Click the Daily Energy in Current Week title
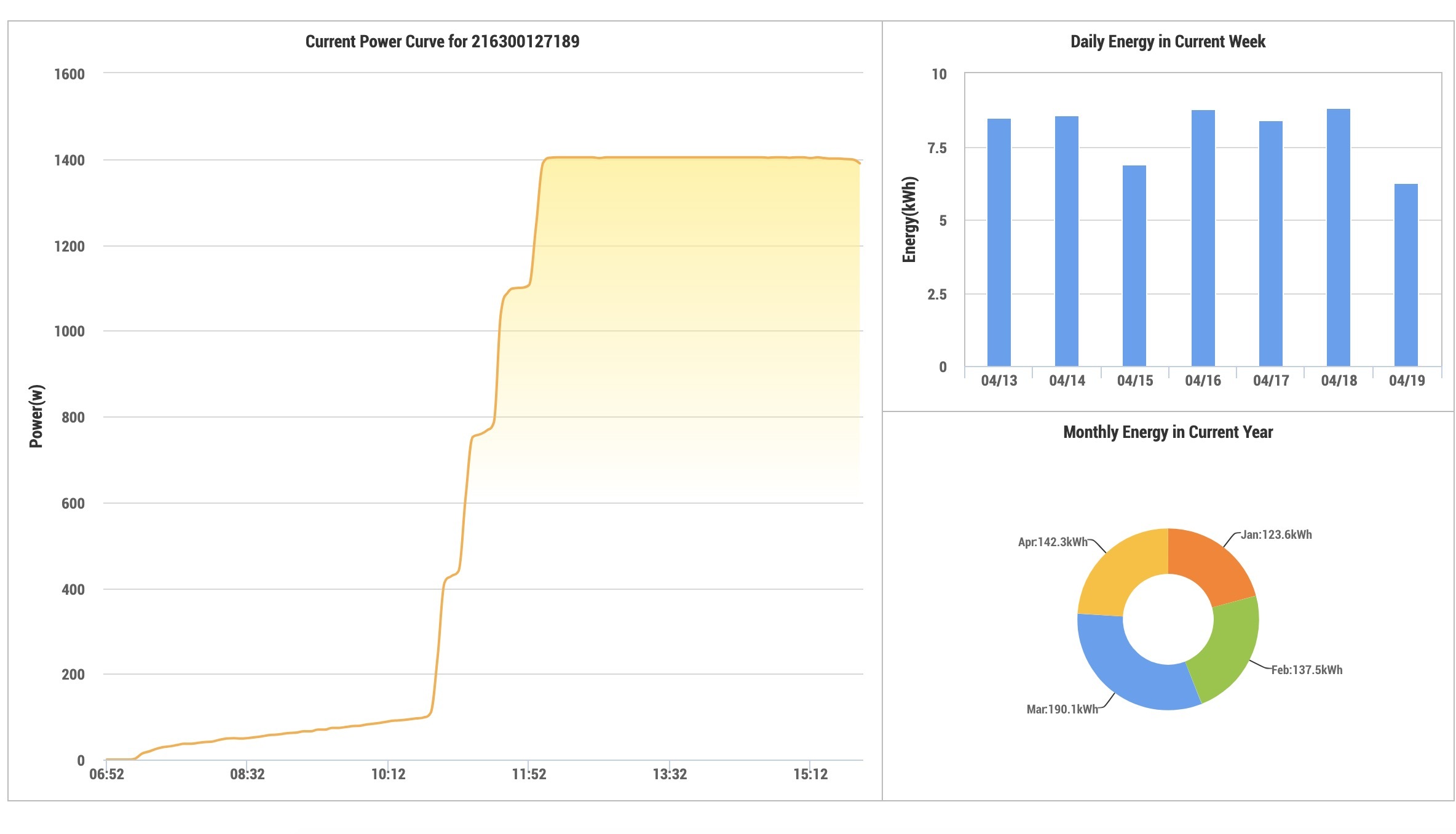1456x834 pixels. tap(1168, 41)
